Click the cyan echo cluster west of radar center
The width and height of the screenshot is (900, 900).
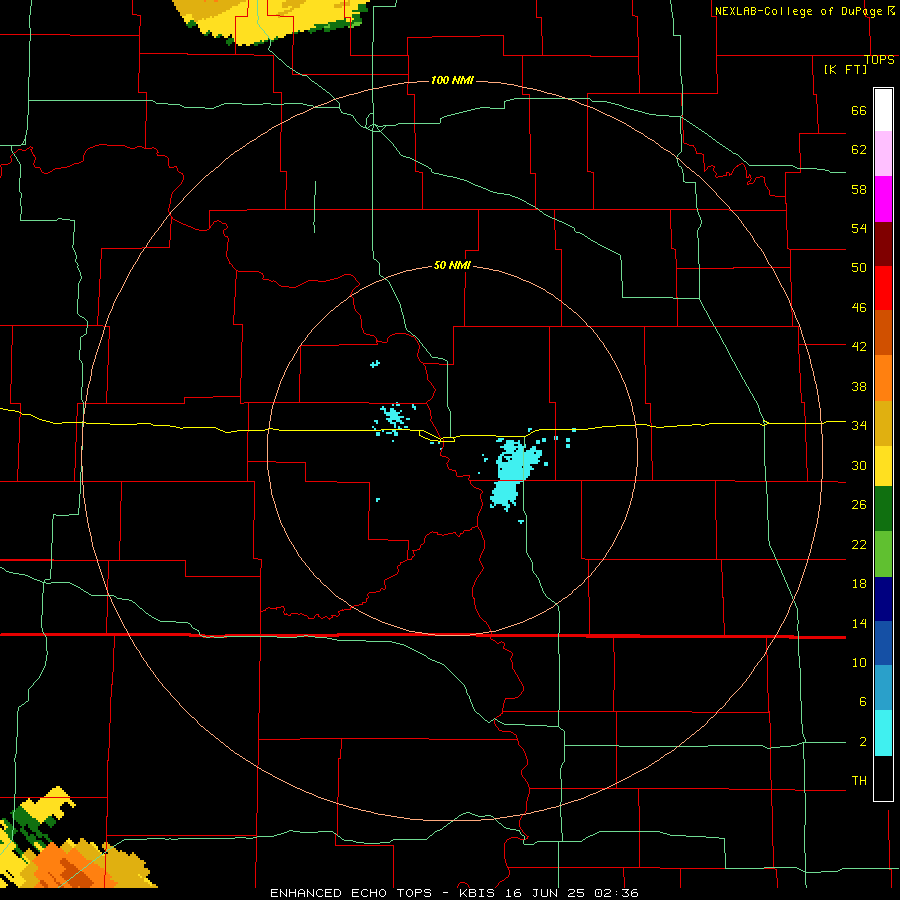pyautogui.click(x=394, y=418)
